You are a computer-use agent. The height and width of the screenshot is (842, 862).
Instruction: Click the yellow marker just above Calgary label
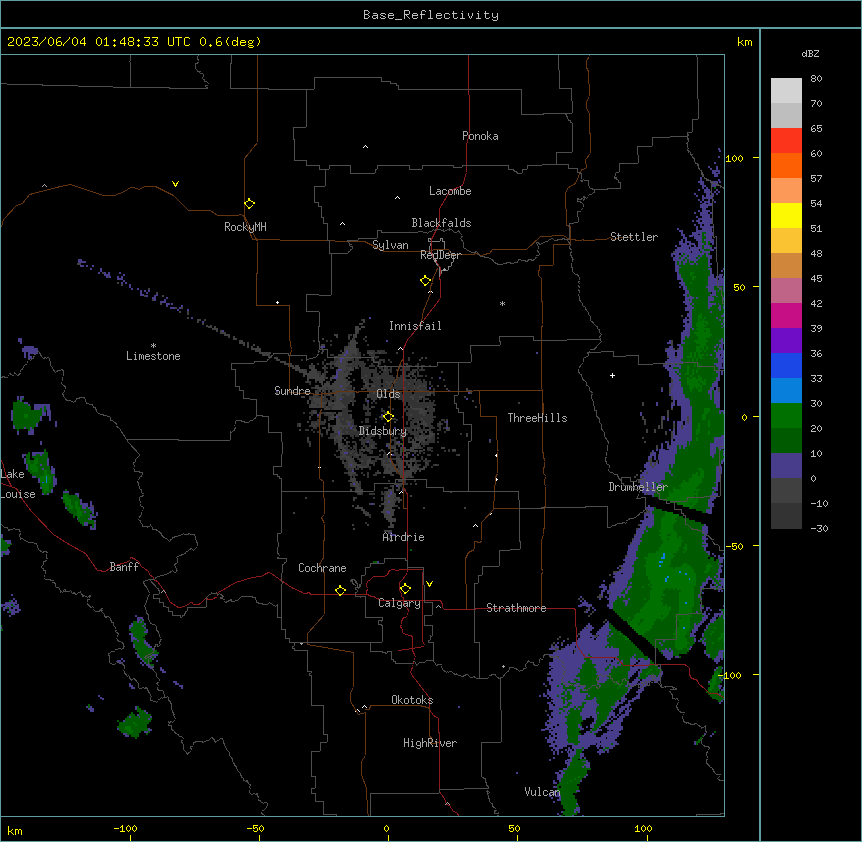pos(405,589)
